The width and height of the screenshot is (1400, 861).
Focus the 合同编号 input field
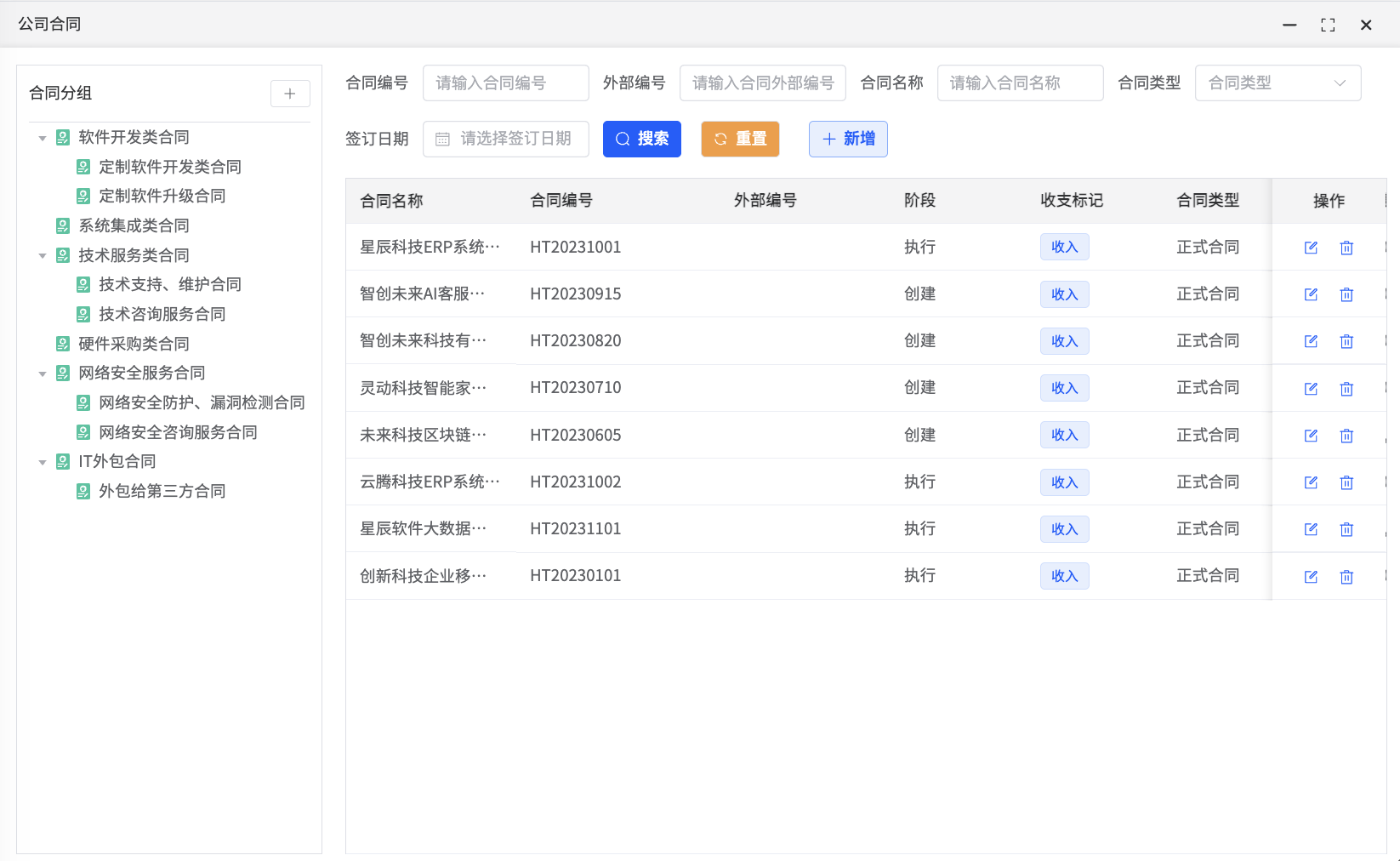click(506, 83)
